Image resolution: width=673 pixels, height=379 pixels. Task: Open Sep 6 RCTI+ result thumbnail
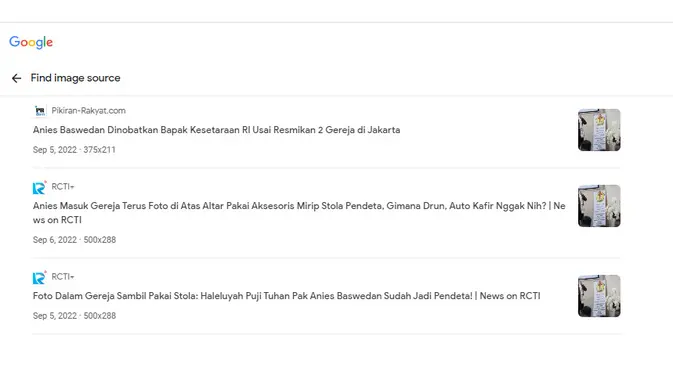coord(599,206)
